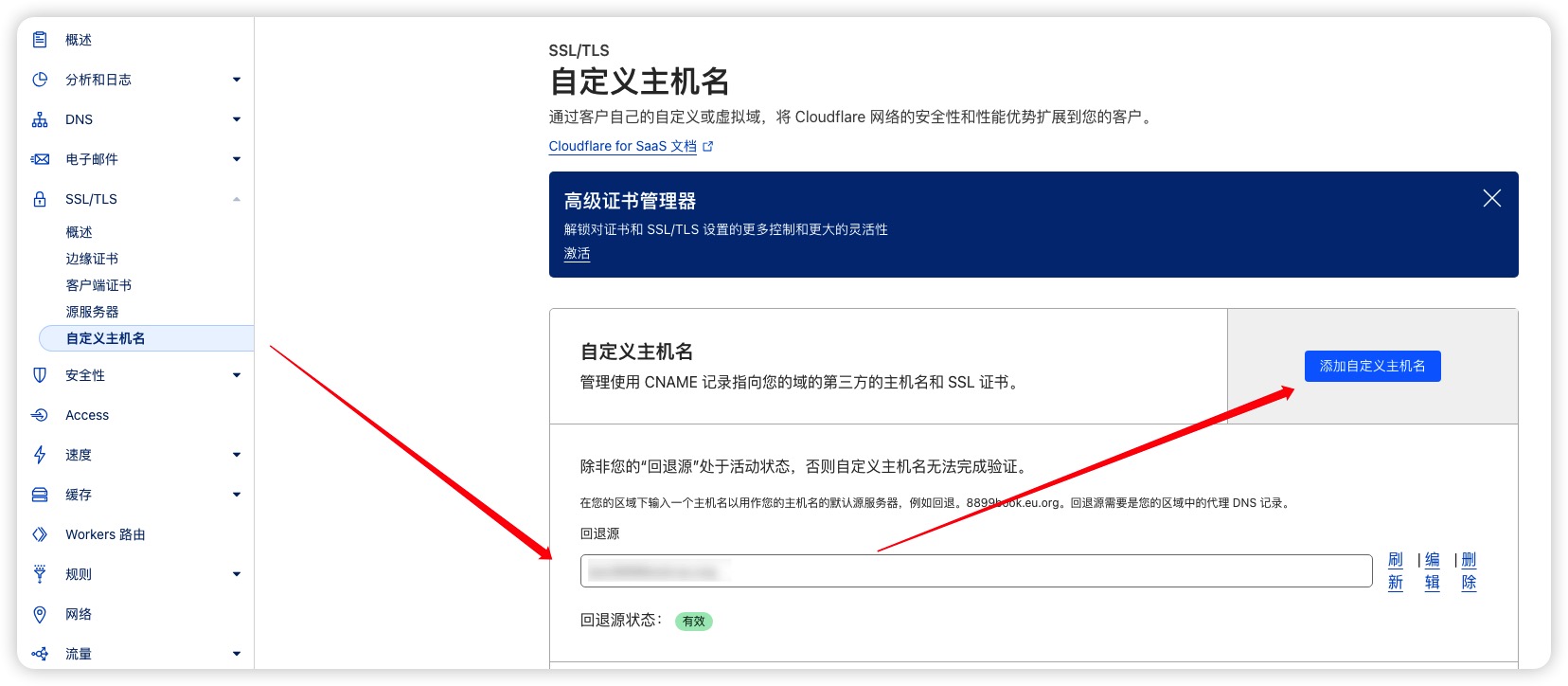Click the 回退源 input field
This screenshot has height=686, width=1568.
click(976, 570)
